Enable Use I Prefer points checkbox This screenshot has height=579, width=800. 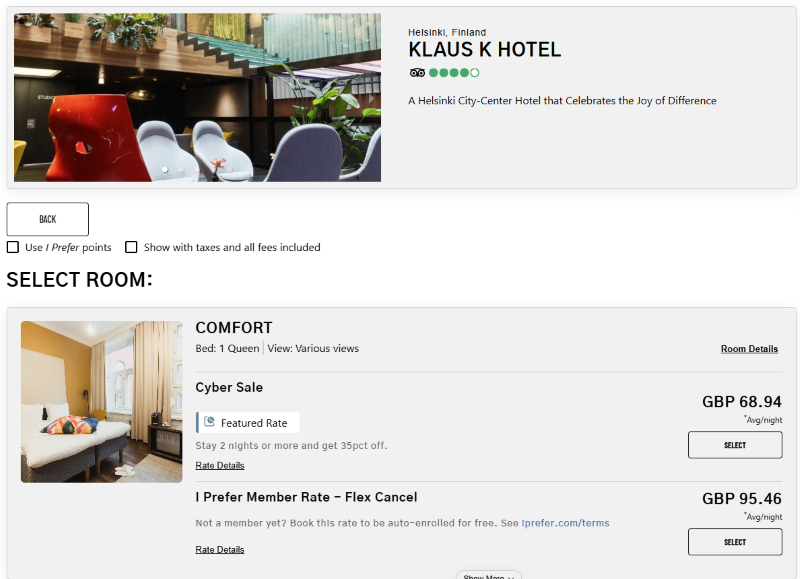(x=13, y=247)
